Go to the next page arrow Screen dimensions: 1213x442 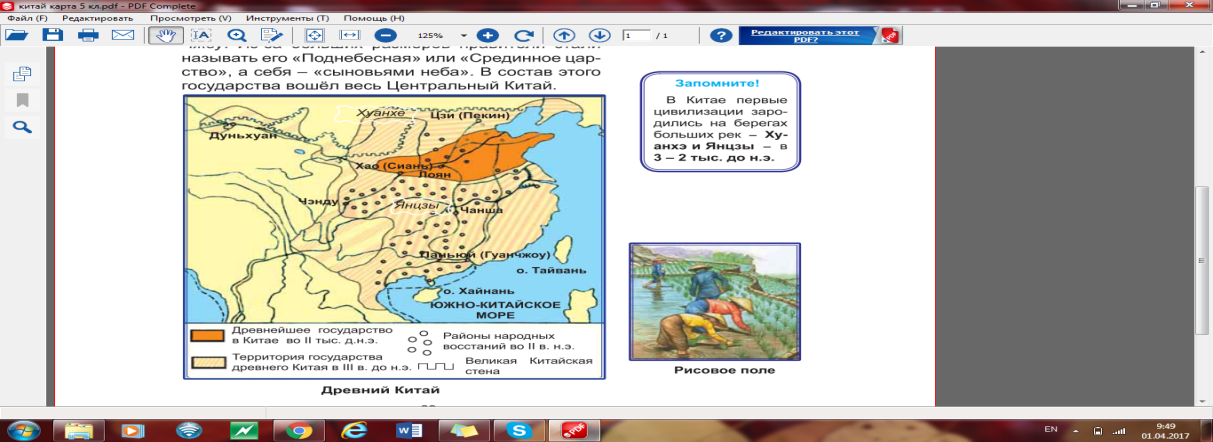[x=599, y=35]
